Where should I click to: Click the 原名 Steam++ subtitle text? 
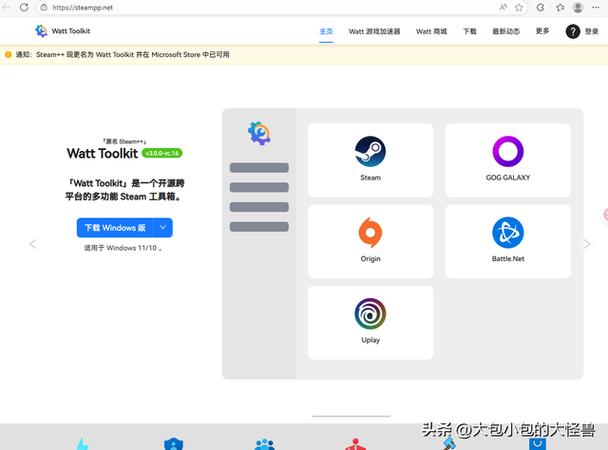coord(124,141)
